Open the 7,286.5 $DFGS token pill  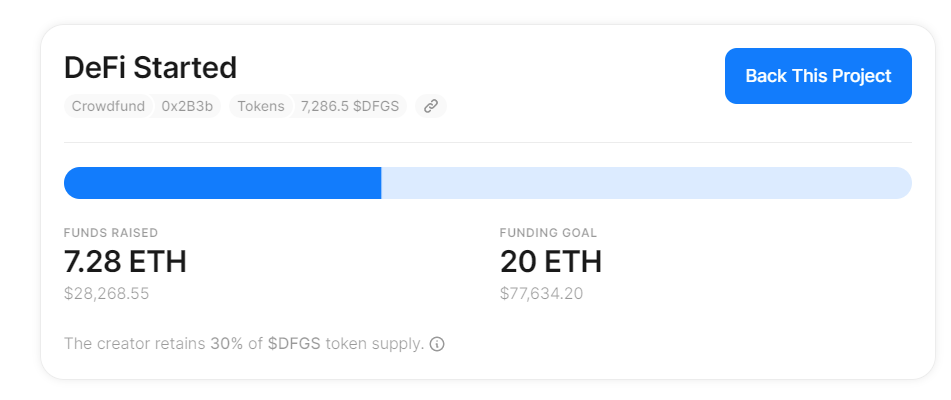coord(350,106)
